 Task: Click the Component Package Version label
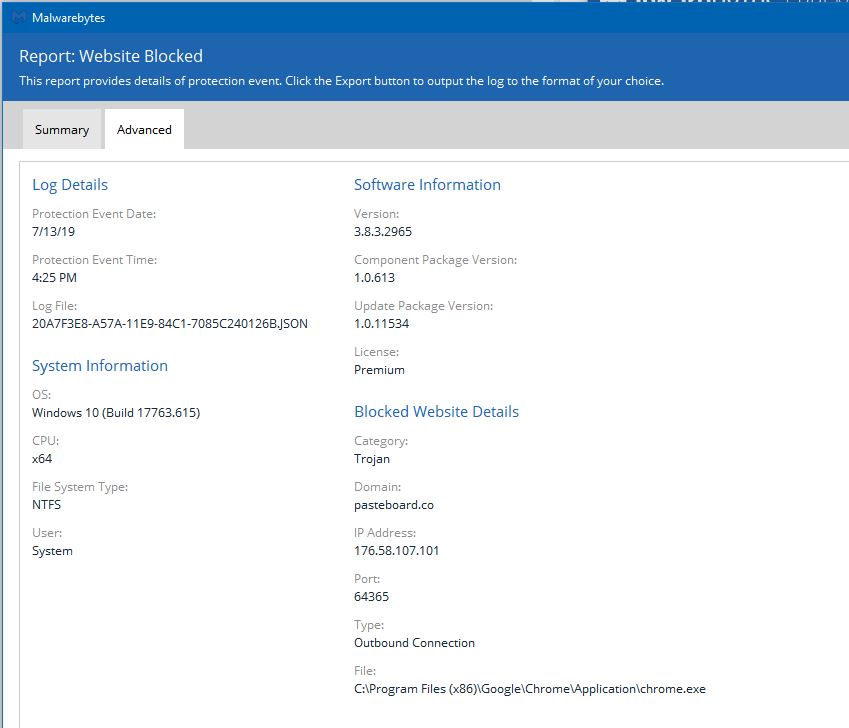click(435, 260)
